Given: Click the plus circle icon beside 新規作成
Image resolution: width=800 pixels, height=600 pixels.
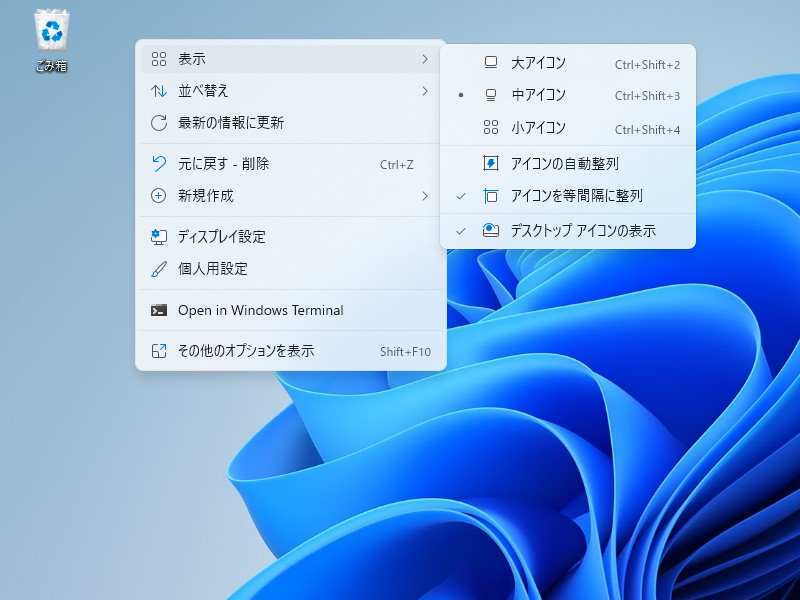Looking at the screenshot, I should click(159, 196).
